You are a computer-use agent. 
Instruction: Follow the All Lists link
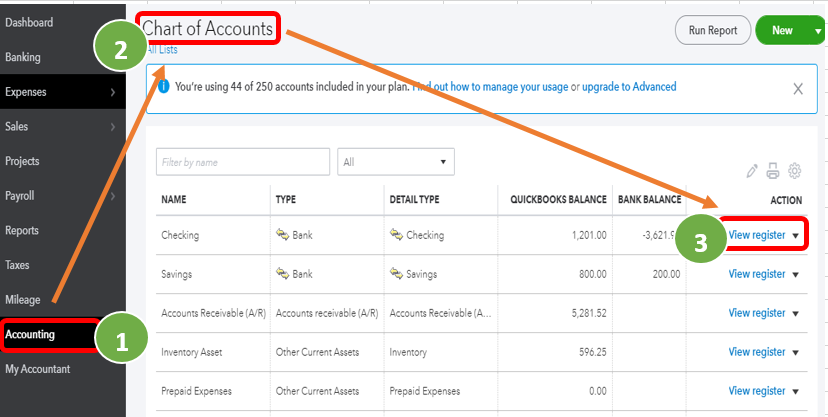pos(162,50)
